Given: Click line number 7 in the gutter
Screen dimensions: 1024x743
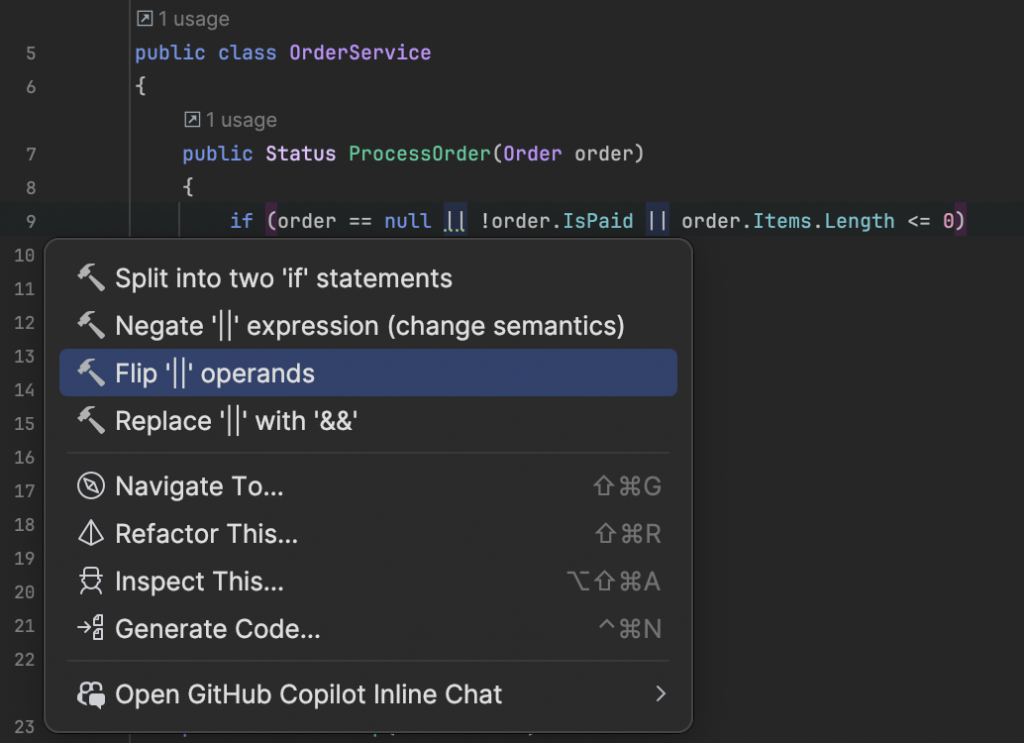Looking at the screenshot, I should pos(30,154).
